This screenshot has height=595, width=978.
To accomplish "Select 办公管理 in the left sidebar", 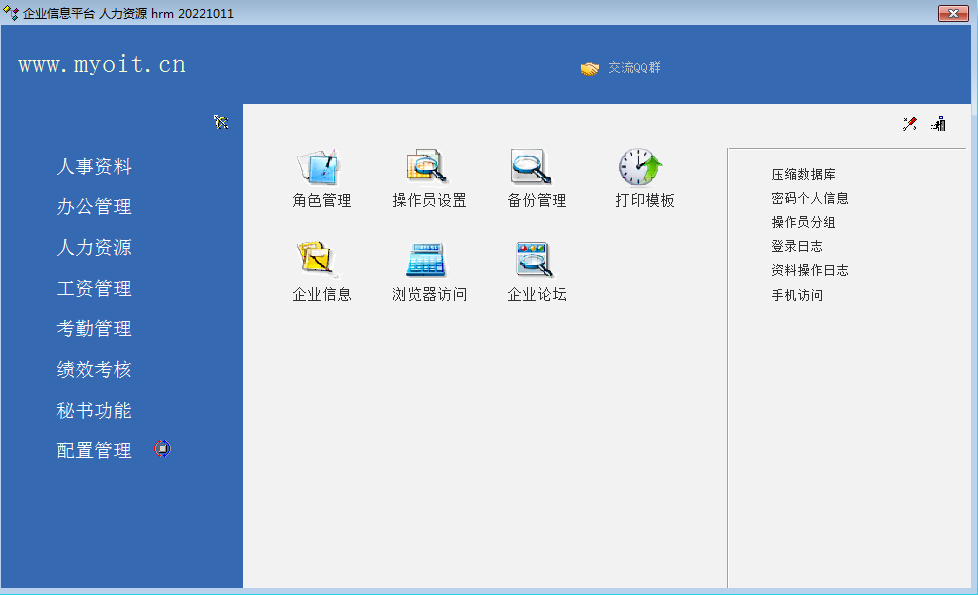I will (x=94, y=207).
